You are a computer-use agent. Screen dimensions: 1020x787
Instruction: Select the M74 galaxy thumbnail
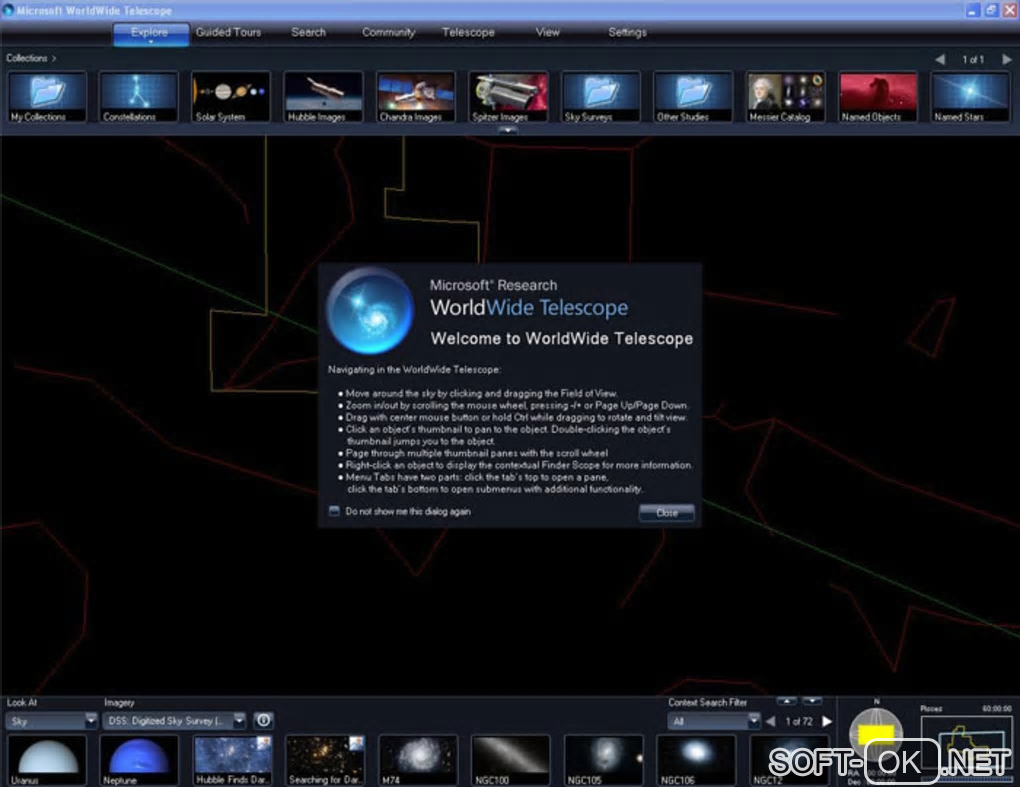point(418,760)
